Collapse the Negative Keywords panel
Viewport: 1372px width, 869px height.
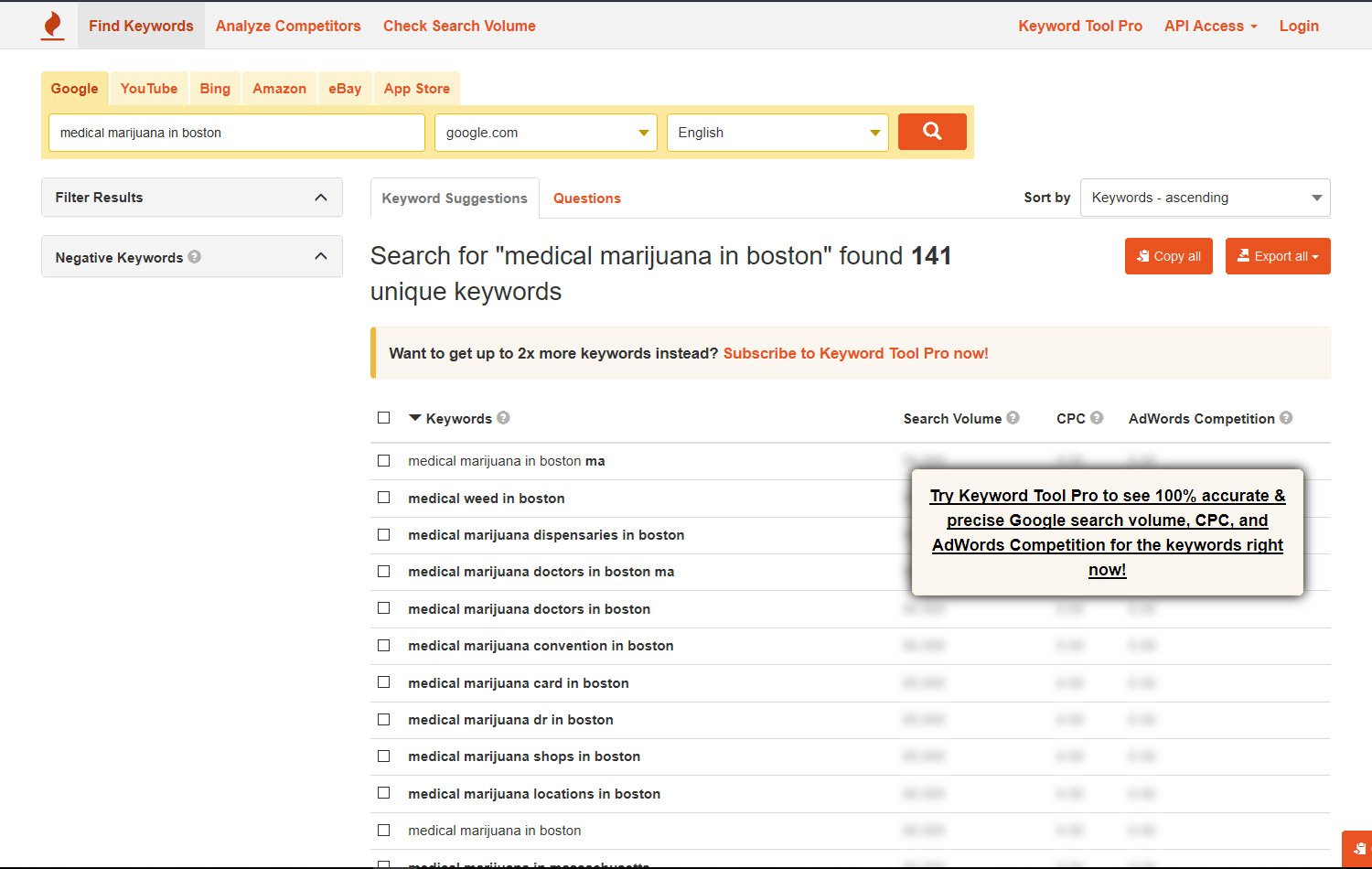[192, 257]
